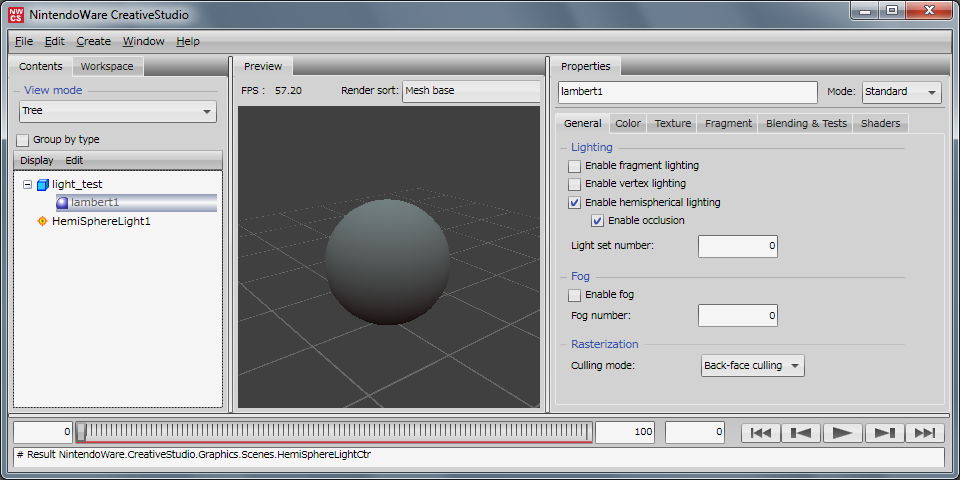Switch to the Texture tab
Screen dimensions: 960x480
click(672, 123)
